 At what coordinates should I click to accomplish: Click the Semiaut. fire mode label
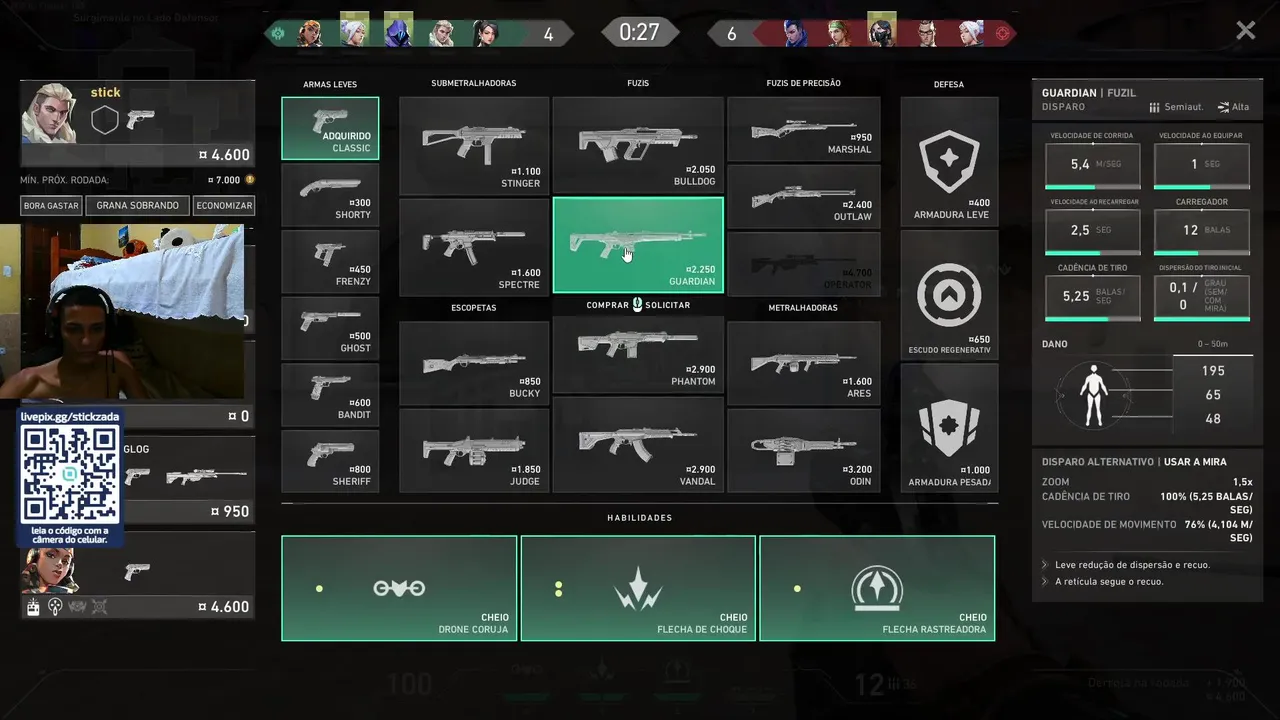pos(1176,107)
